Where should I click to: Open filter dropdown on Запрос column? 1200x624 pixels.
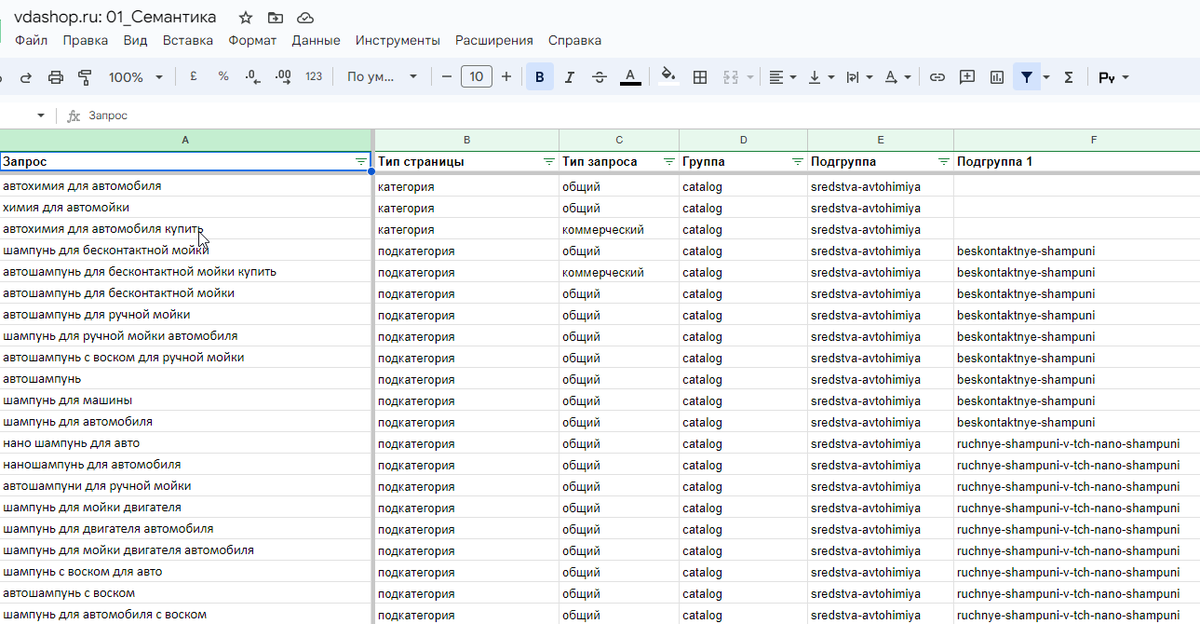(x=361, y=161)
